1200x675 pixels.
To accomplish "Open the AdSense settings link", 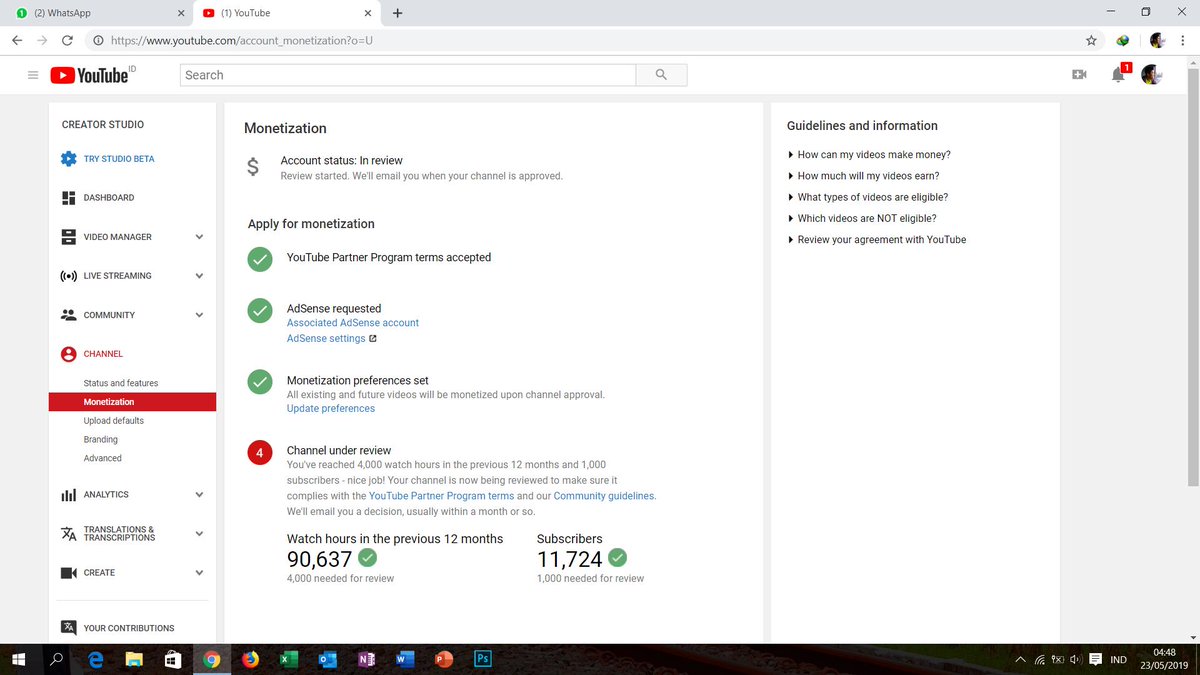I will point(326,339).
